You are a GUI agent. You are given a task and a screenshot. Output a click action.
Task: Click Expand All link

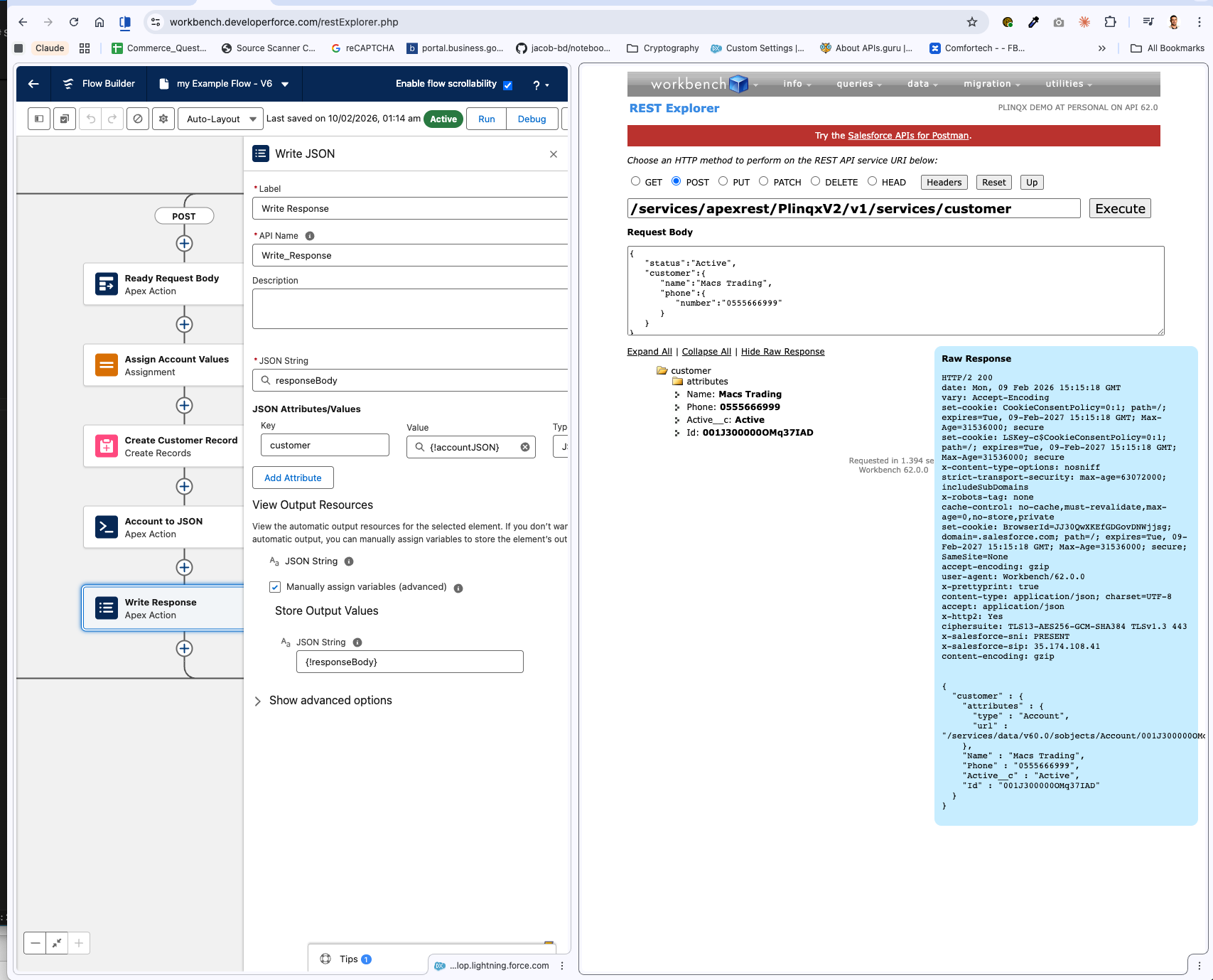coord(649,352)
